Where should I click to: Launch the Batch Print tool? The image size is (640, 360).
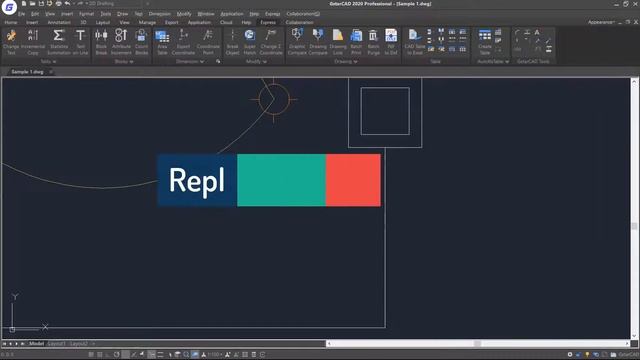356,42
